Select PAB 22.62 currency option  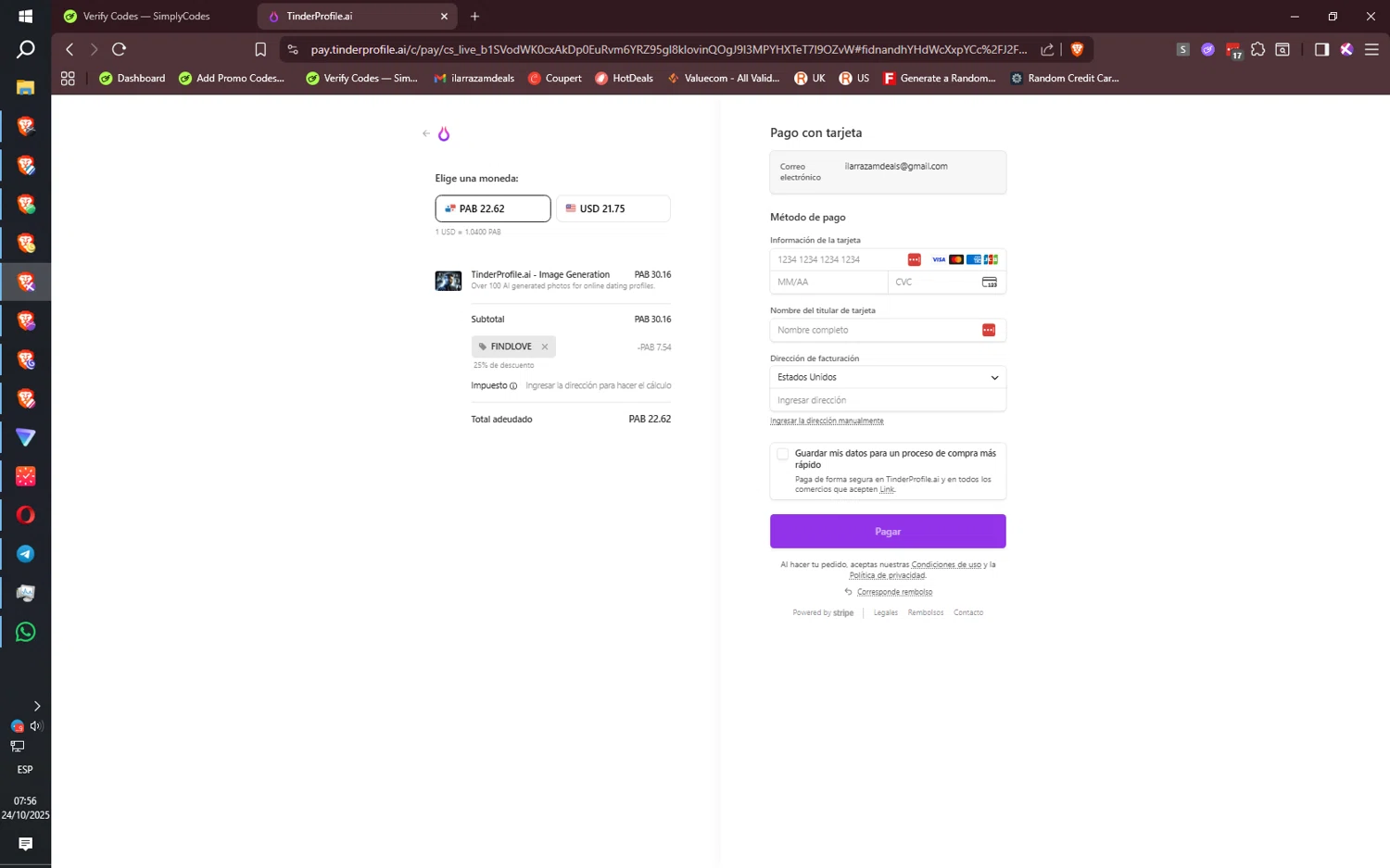click(493, 208)
